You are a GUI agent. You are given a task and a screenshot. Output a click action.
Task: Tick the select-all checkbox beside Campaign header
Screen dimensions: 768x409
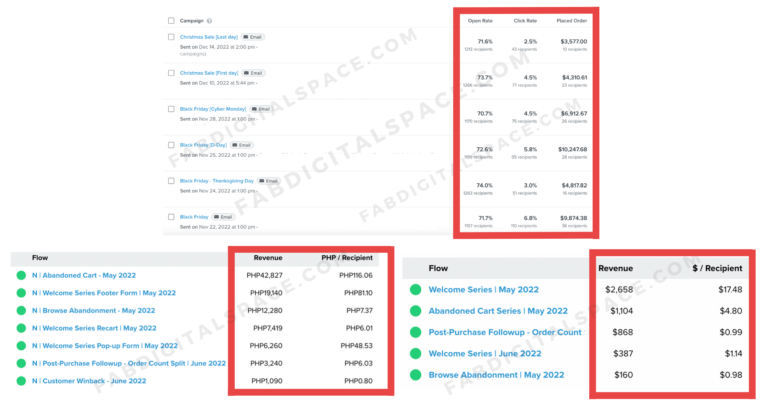[171, 19]
